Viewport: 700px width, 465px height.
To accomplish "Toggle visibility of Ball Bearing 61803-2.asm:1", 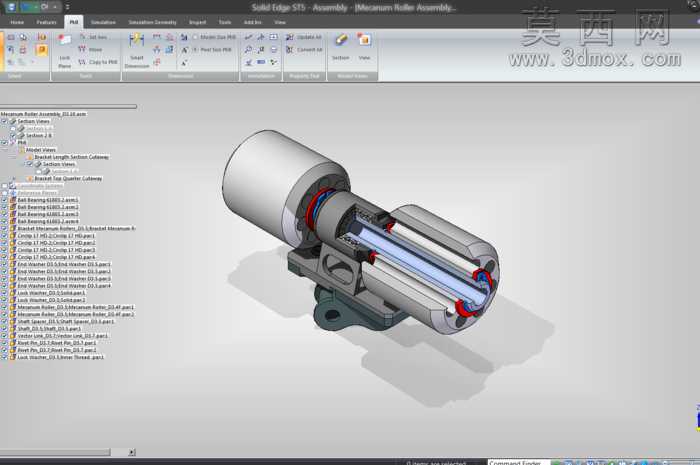I will click(x=4, y=200).
